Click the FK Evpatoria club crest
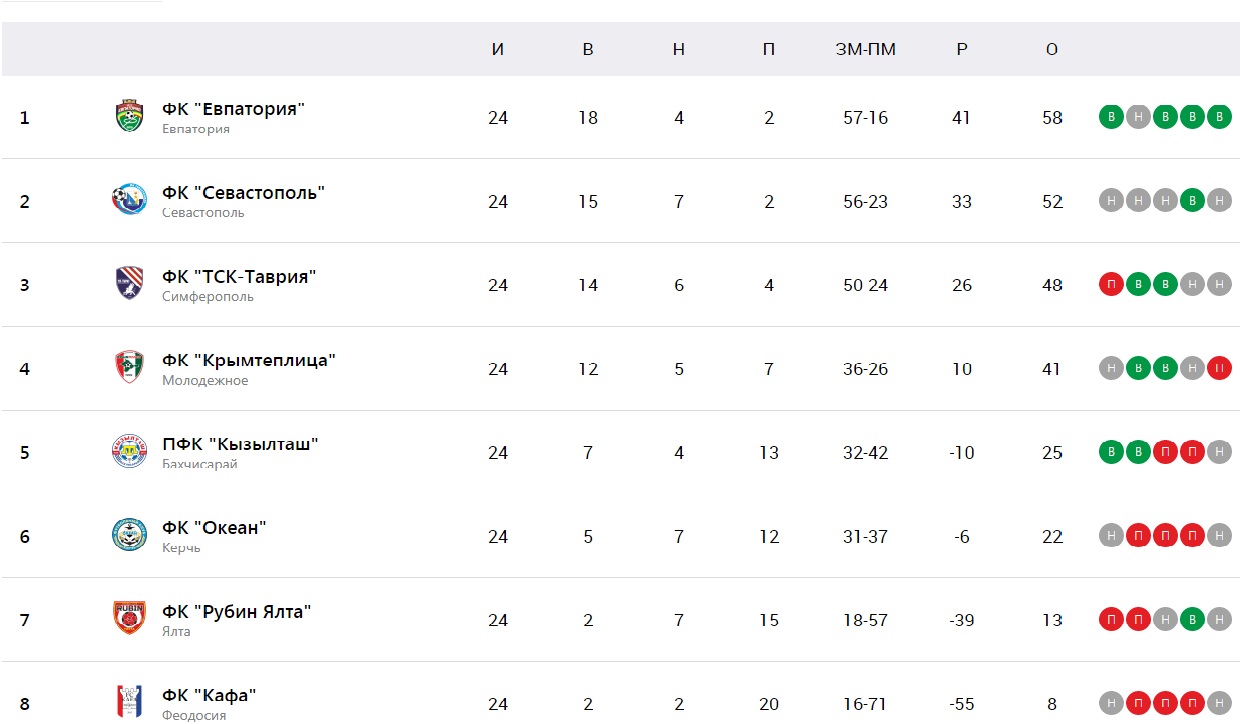 pos(129,117)
